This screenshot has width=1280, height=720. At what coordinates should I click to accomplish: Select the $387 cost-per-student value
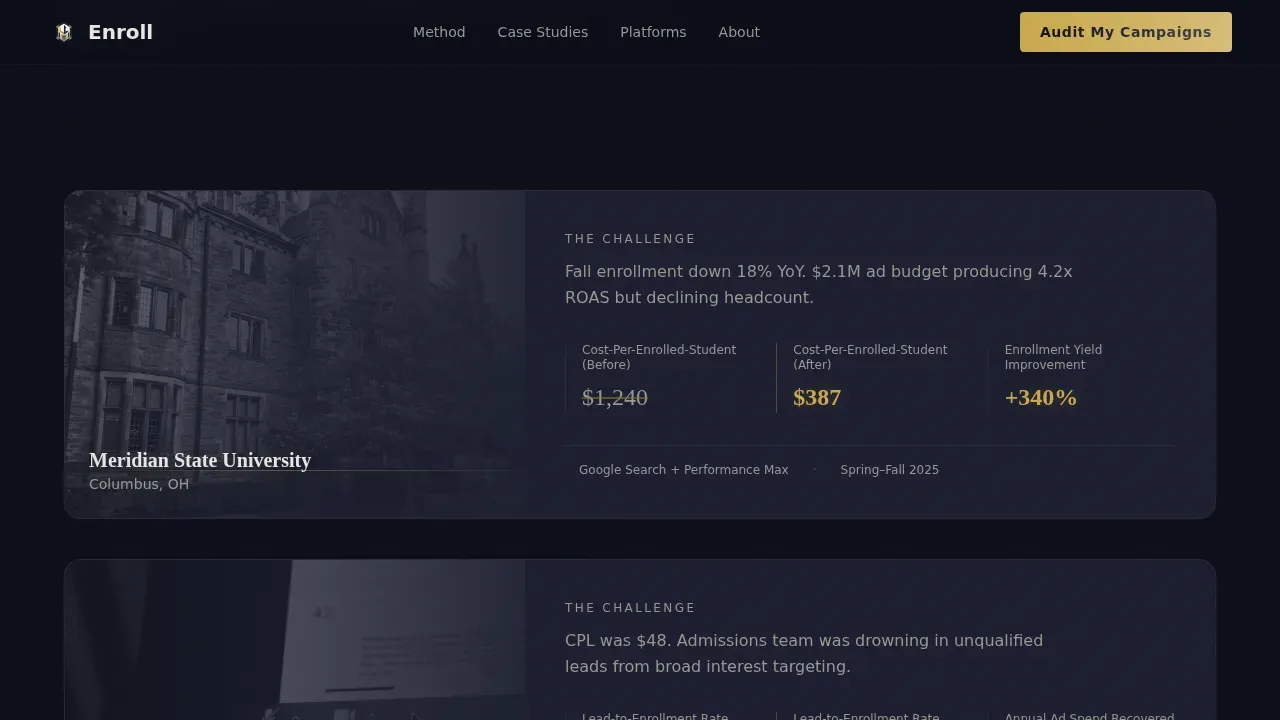tap(817, 398)
